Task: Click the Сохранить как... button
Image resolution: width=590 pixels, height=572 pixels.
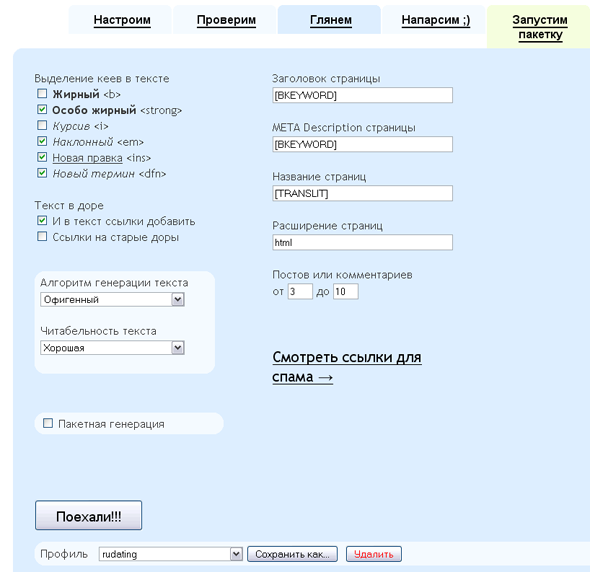Action: pyautogui.click(x=292, y=554)
